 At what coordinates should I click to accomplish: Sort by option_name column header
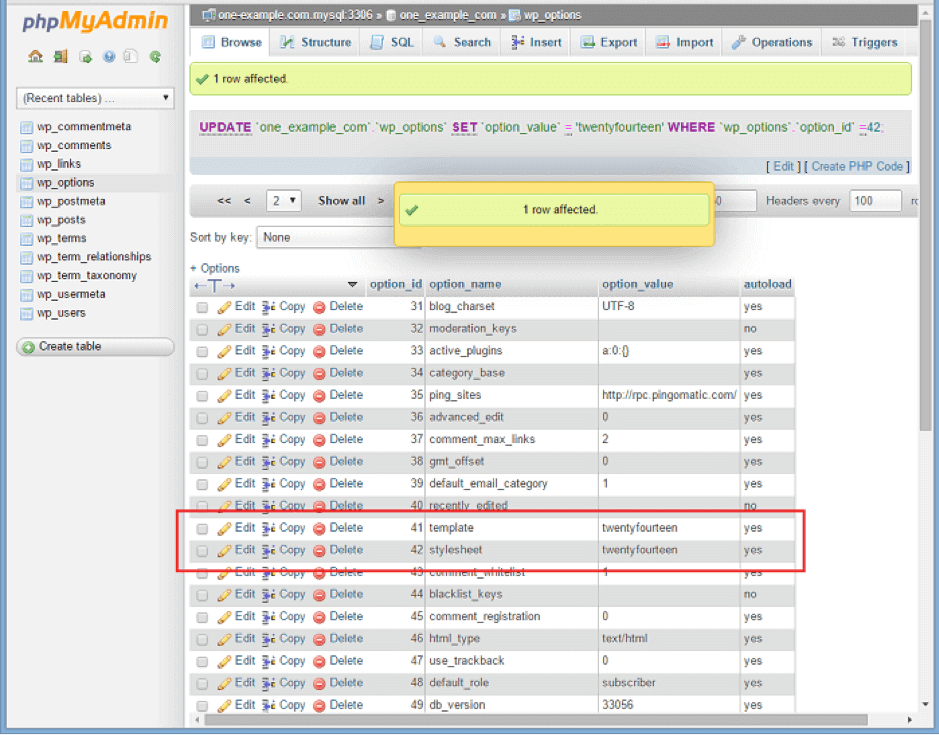coord(465,285)
